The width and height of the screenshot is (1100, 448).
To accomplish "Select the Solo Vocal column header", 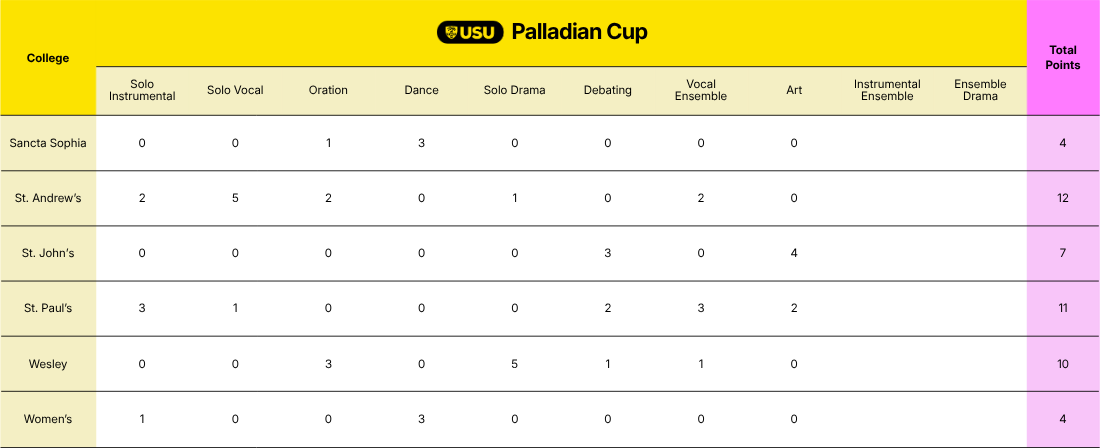I will (235, 90).
